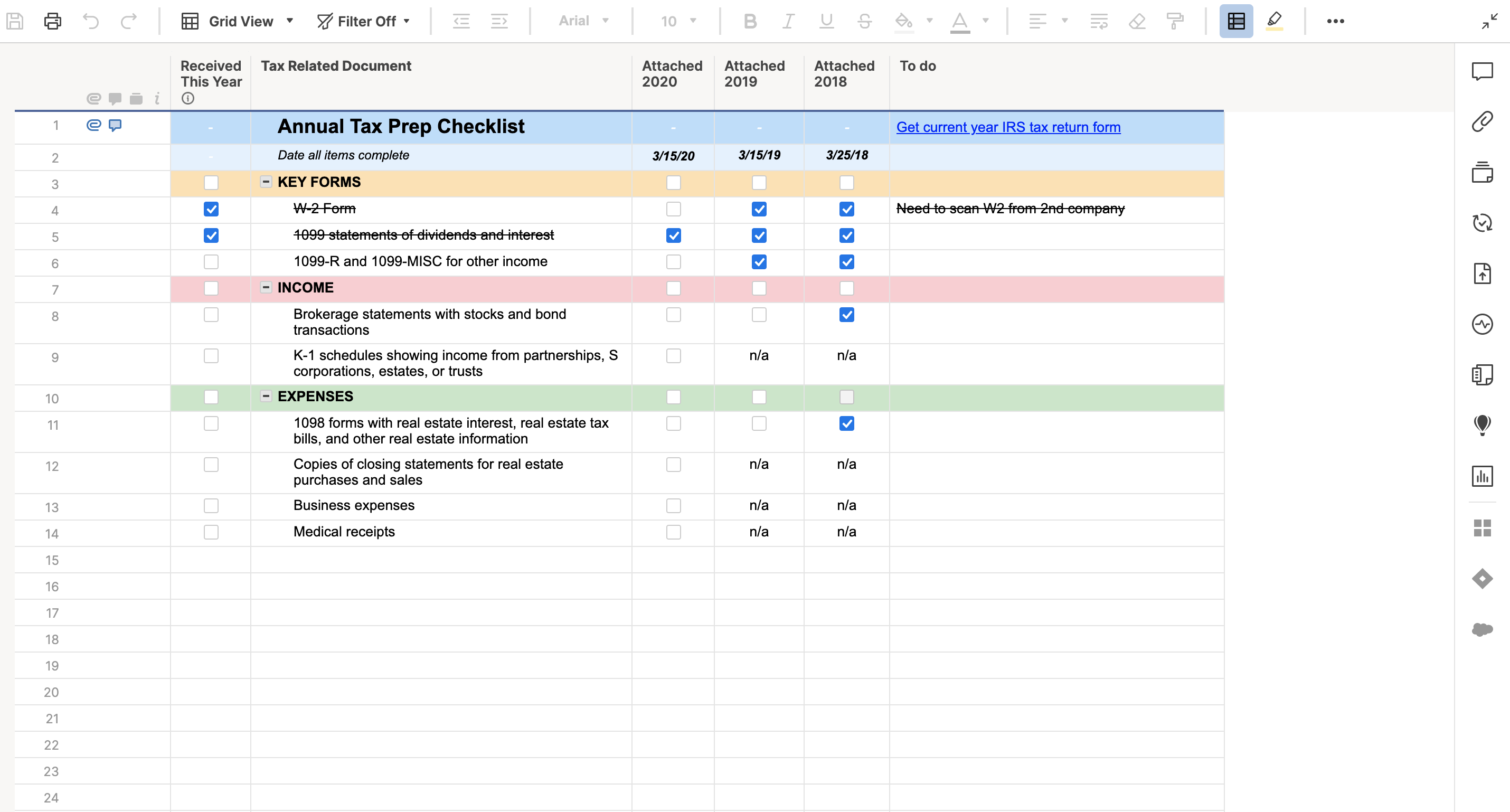1510x812 pixels.
Task: Open the more options ellipsis menu
Action: [1335, 21]
